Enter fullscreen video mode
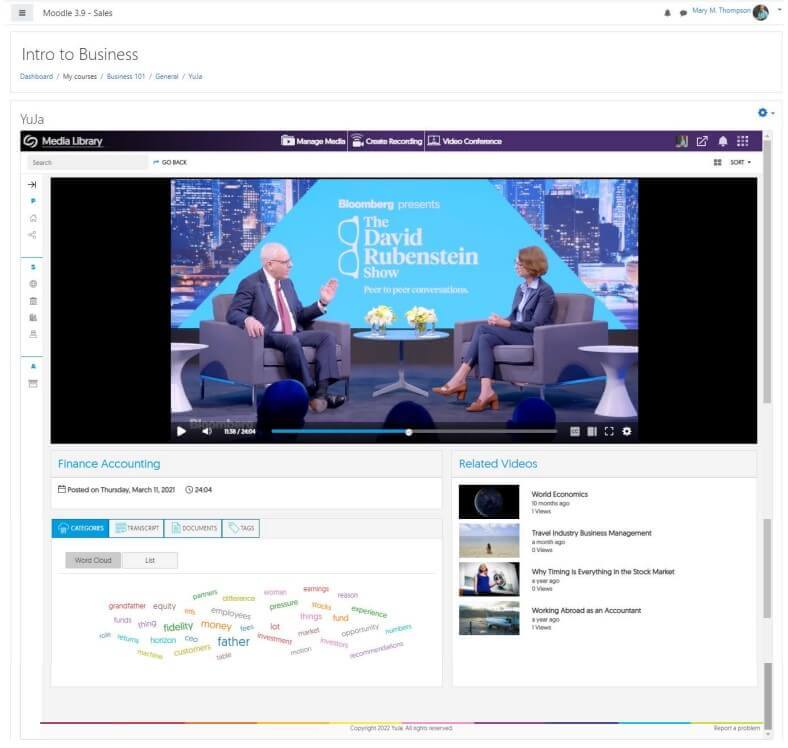Image resolution: width=788 pixels, height=748 pixels. point(609,431)
